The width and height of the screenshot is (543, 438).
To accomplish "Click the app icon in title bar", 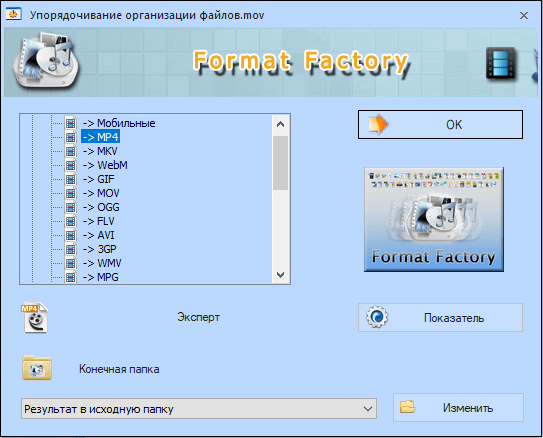I will coord(14,15).
